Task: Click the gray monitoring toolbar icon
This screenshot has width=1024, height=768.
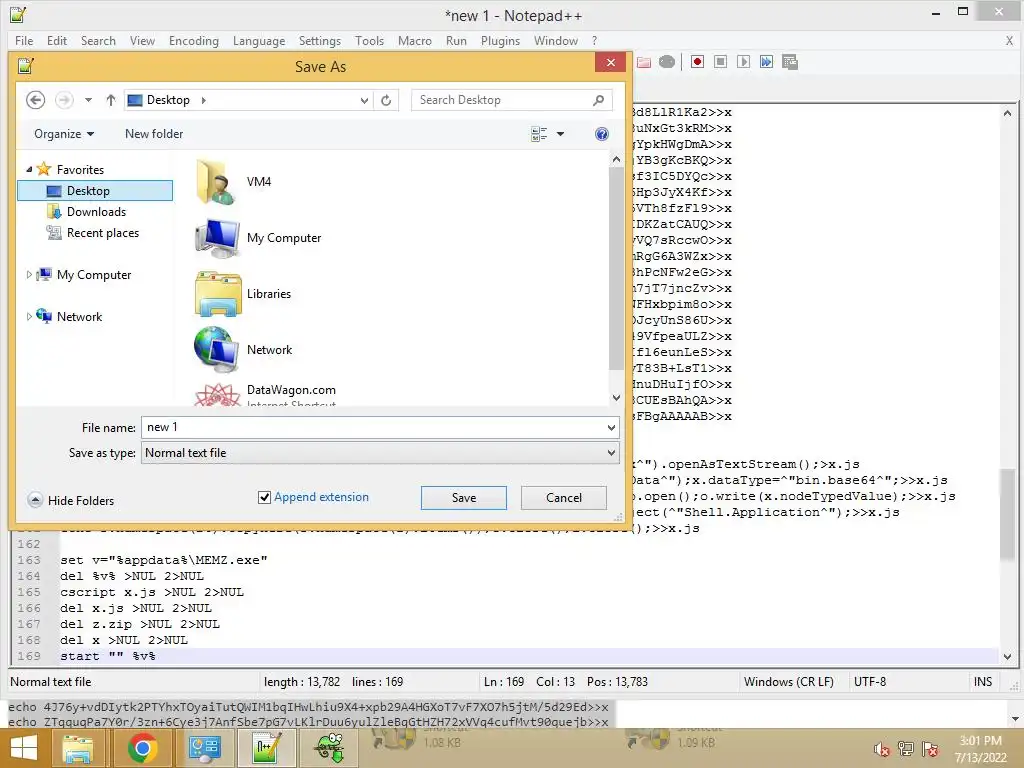Action: coord(667,62)
